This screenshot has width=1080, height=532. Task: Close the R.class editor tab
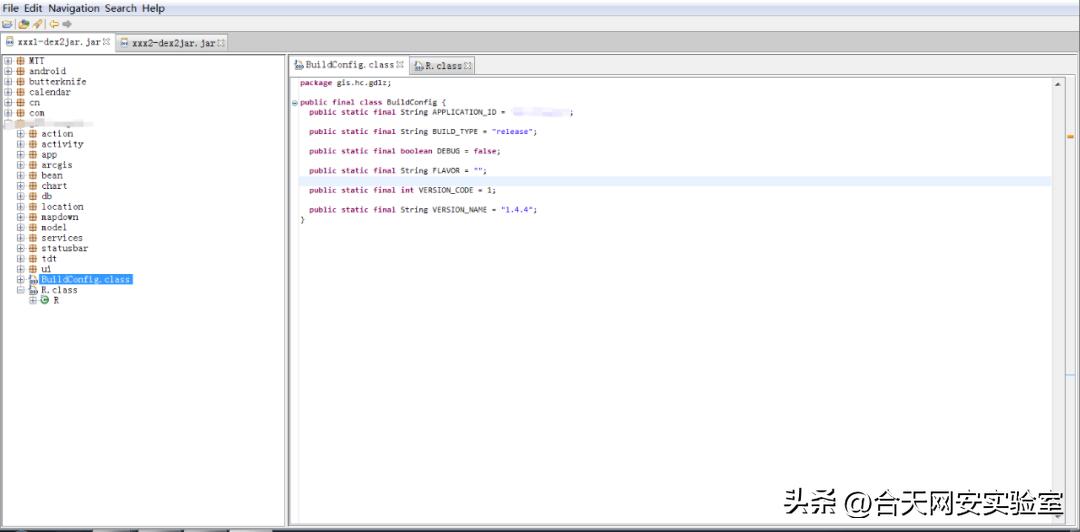pyautogui.click(x=467, y=66)
